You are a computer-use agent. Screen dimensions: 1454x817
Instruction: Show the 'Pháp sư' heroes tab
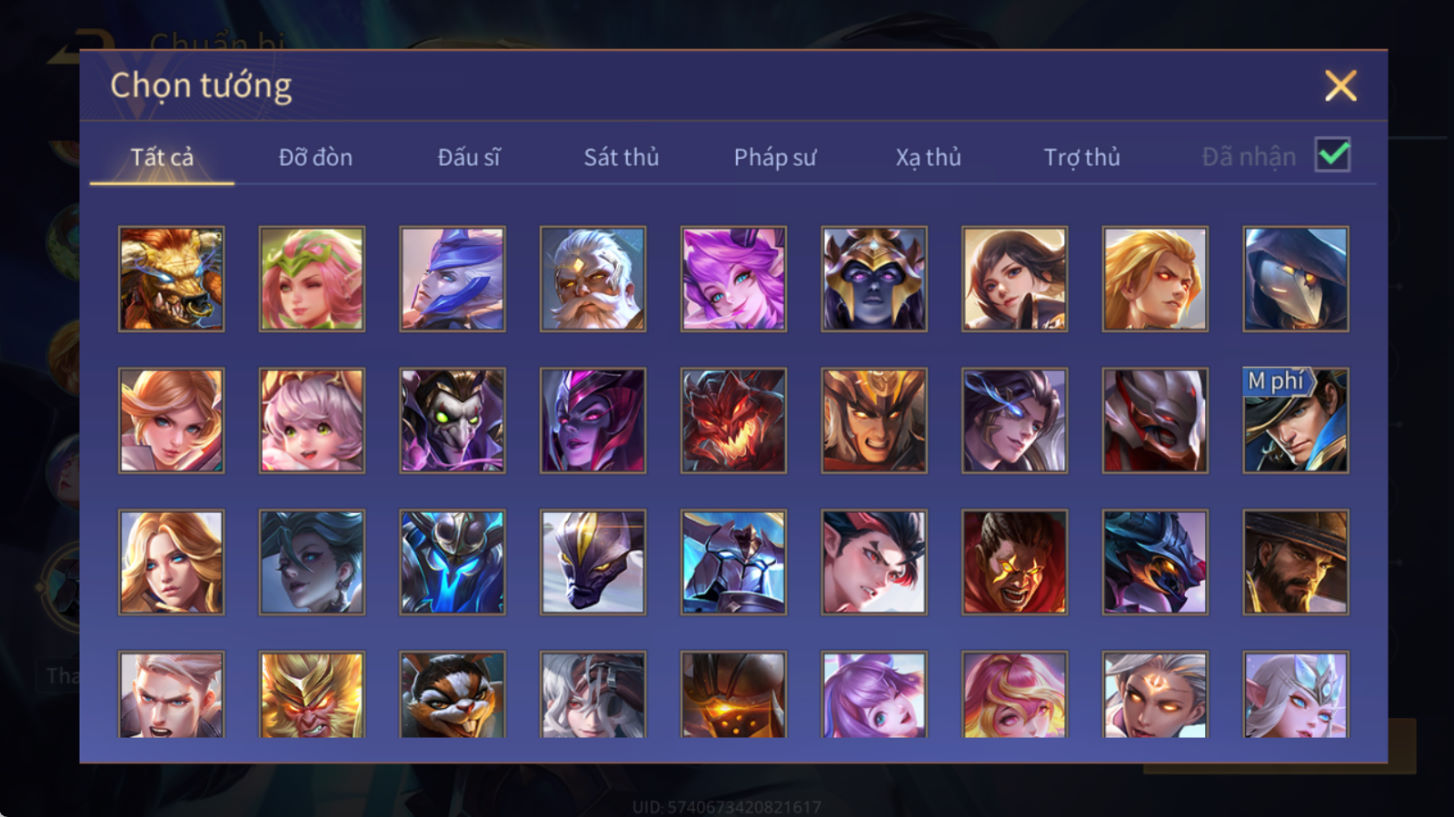[x=775, y=157]
